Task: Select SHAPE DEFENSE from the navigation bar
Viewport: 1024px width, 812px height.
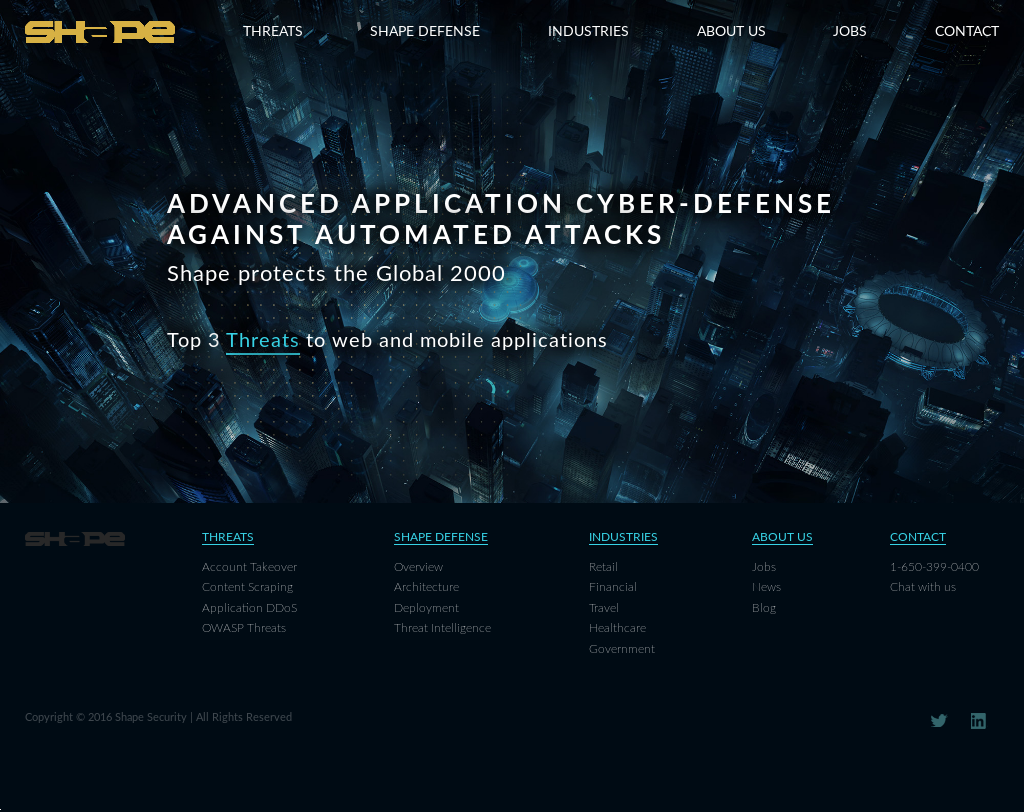Action: 424,31
